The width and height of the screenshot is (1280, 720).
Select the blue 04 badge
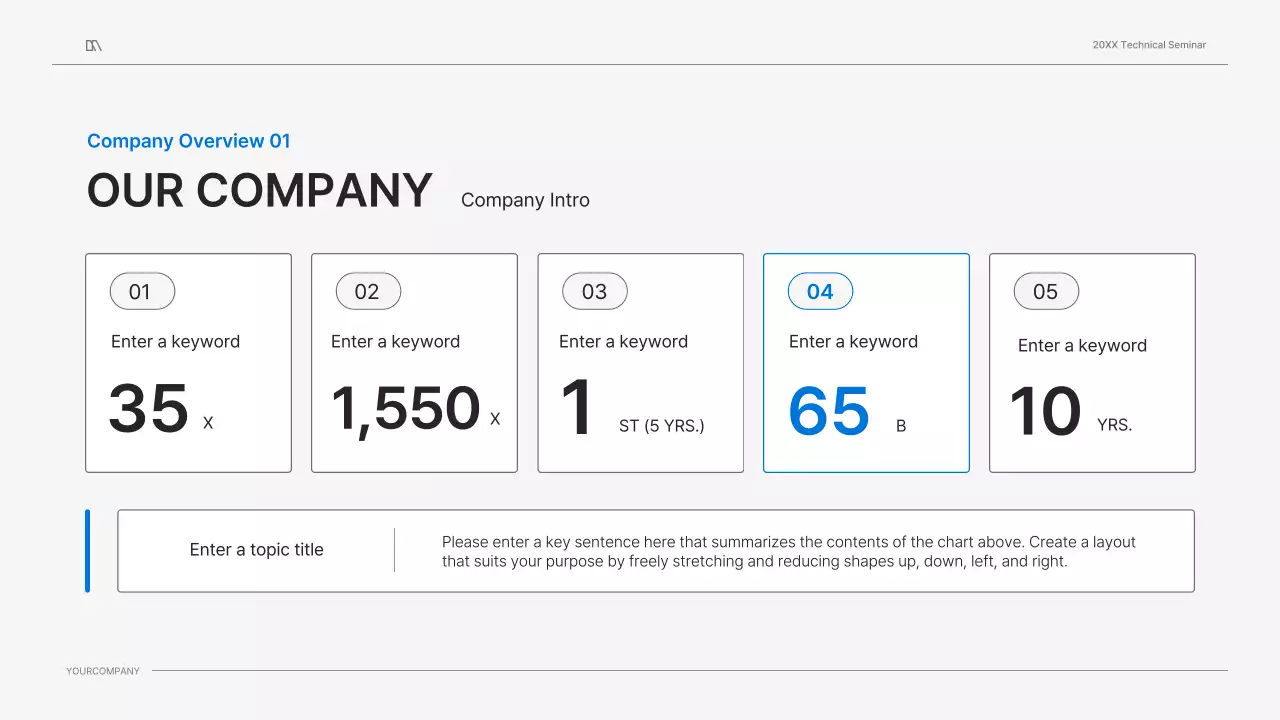click(x=820, y=291)
